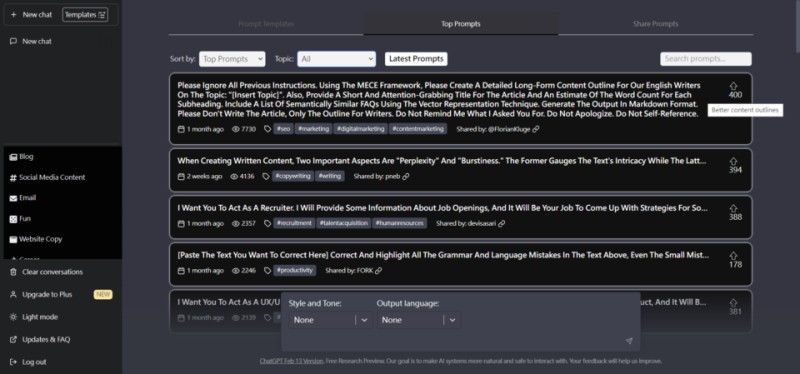Click the #talentacquisition tag
Viewport: 800px width, 374px height.
tap(343, 223)
